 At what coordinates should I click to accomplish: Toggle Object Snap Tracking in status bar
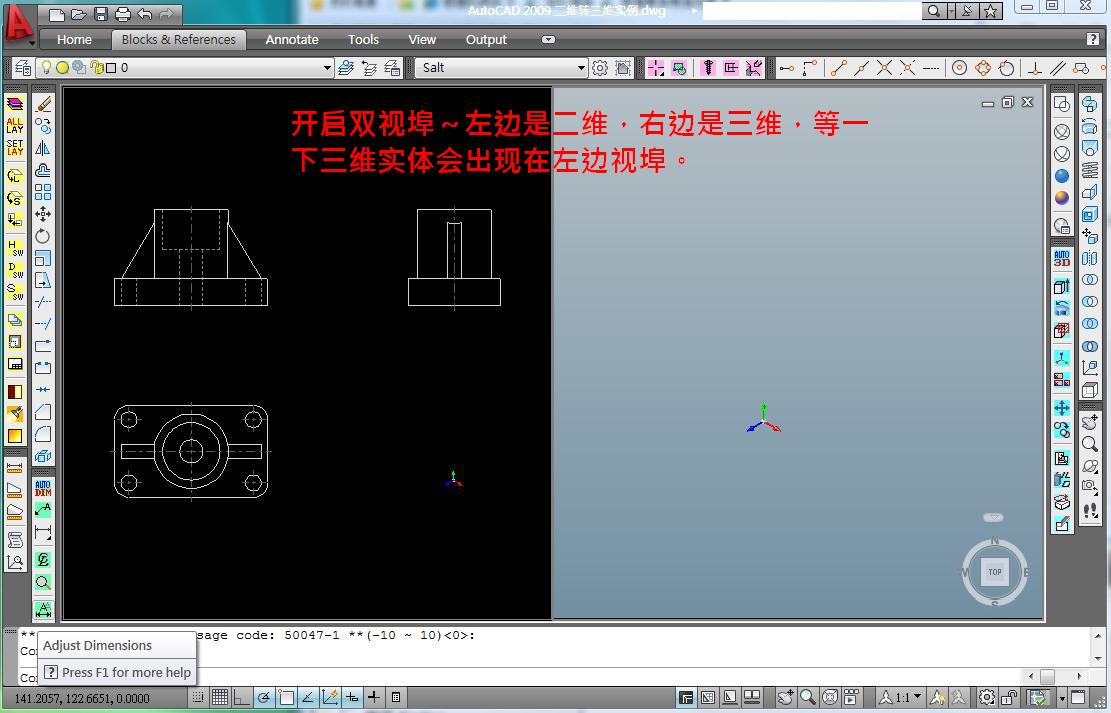(x=308, y=697)
